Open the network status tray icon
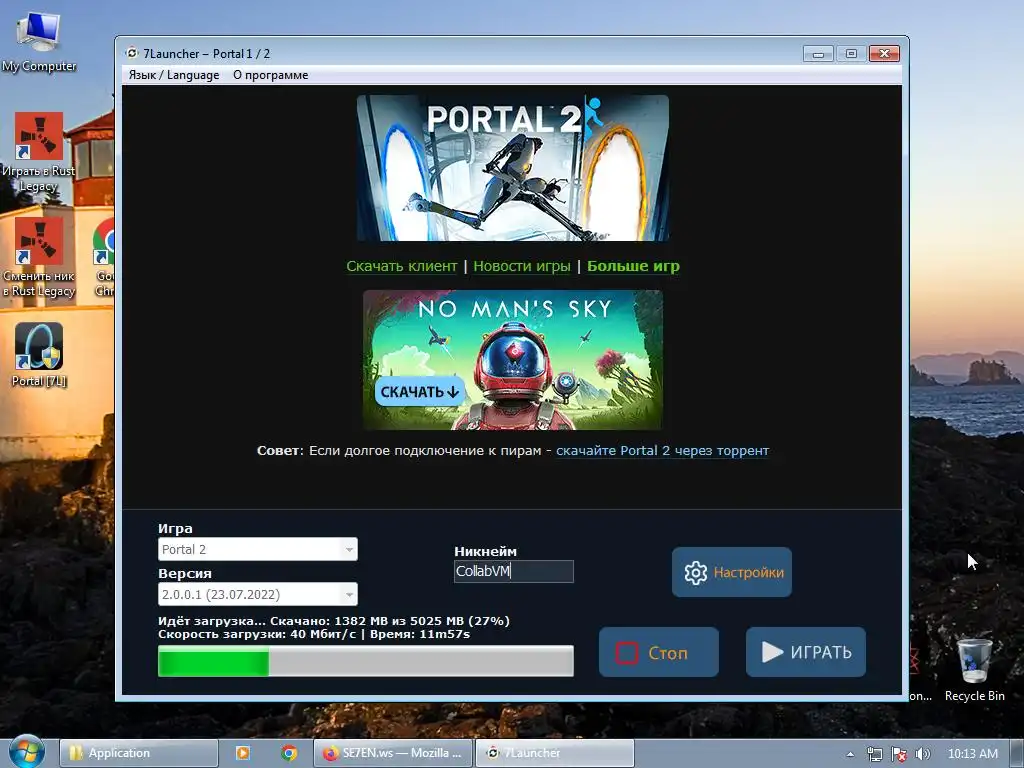The height and width of the screenshot is (768, 1024). tap(874, 754)
